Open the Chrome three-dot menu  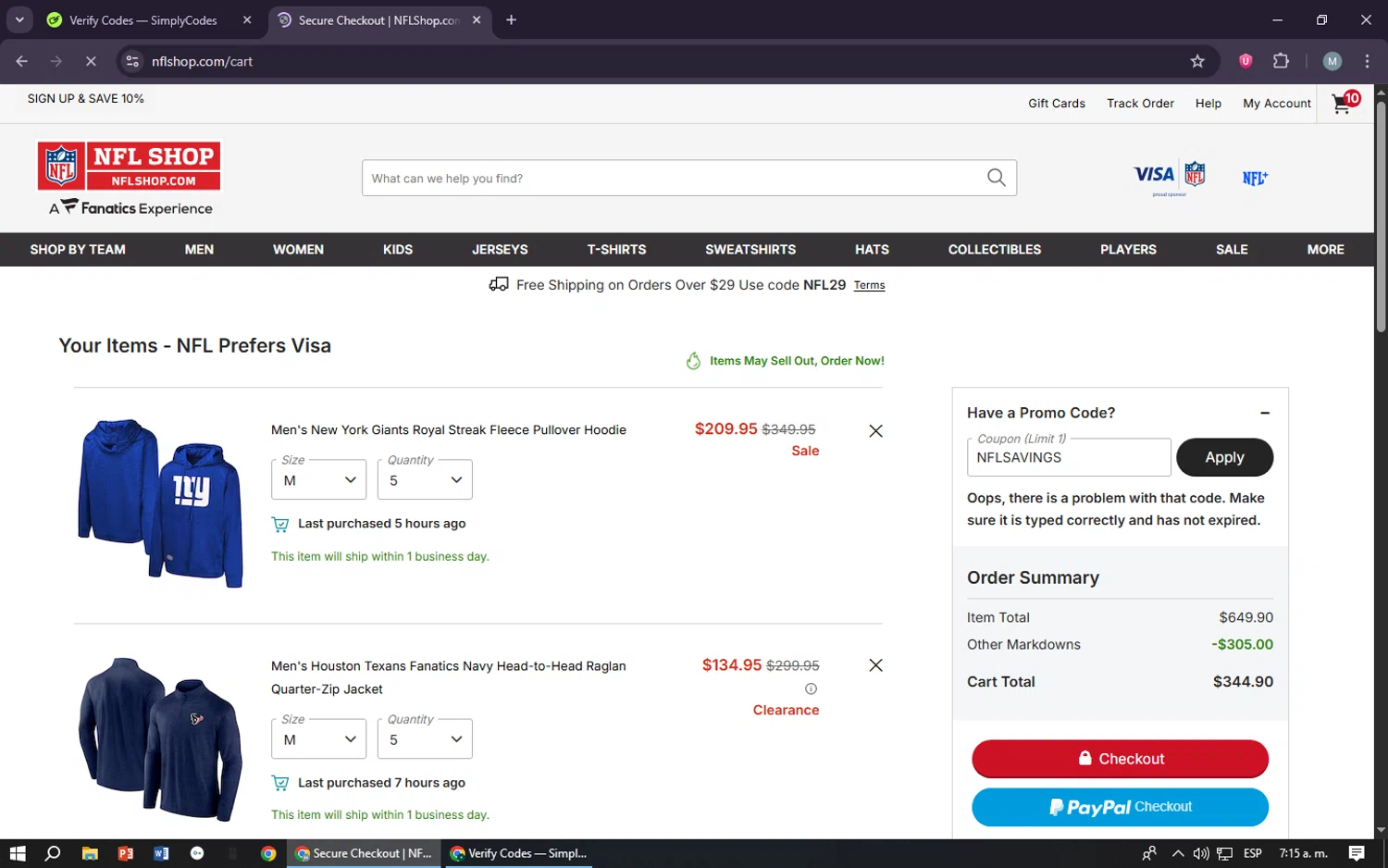[x=1367, y=61]
